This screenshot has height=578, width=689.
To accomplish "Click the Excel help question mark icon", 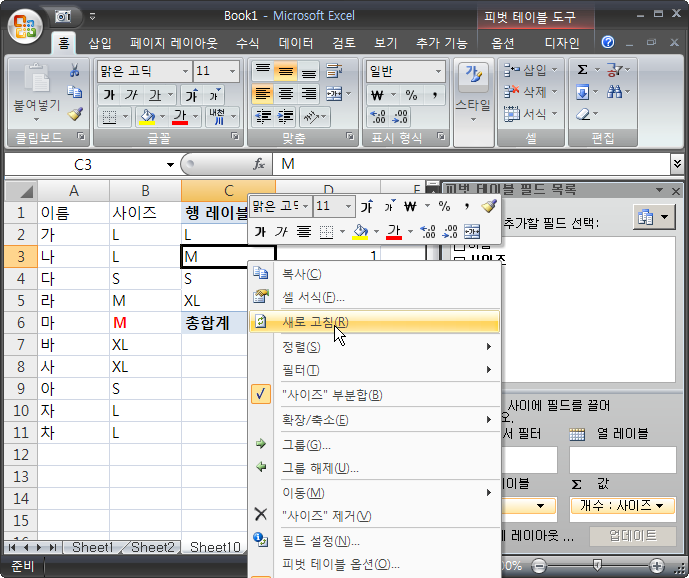I will 608,42.
